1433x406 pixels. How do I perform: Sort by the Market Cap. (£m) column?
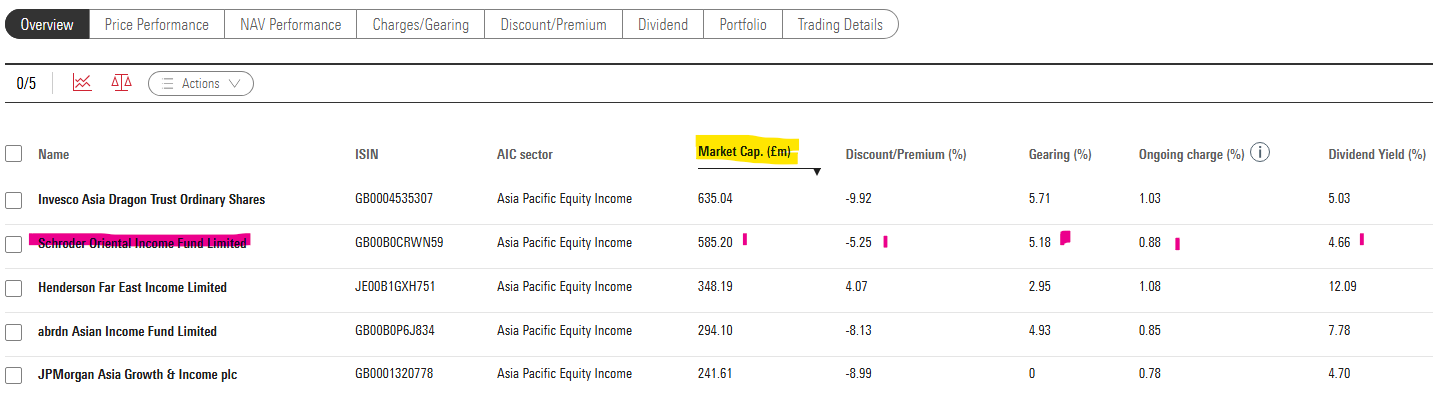click(x=744, y=151)
